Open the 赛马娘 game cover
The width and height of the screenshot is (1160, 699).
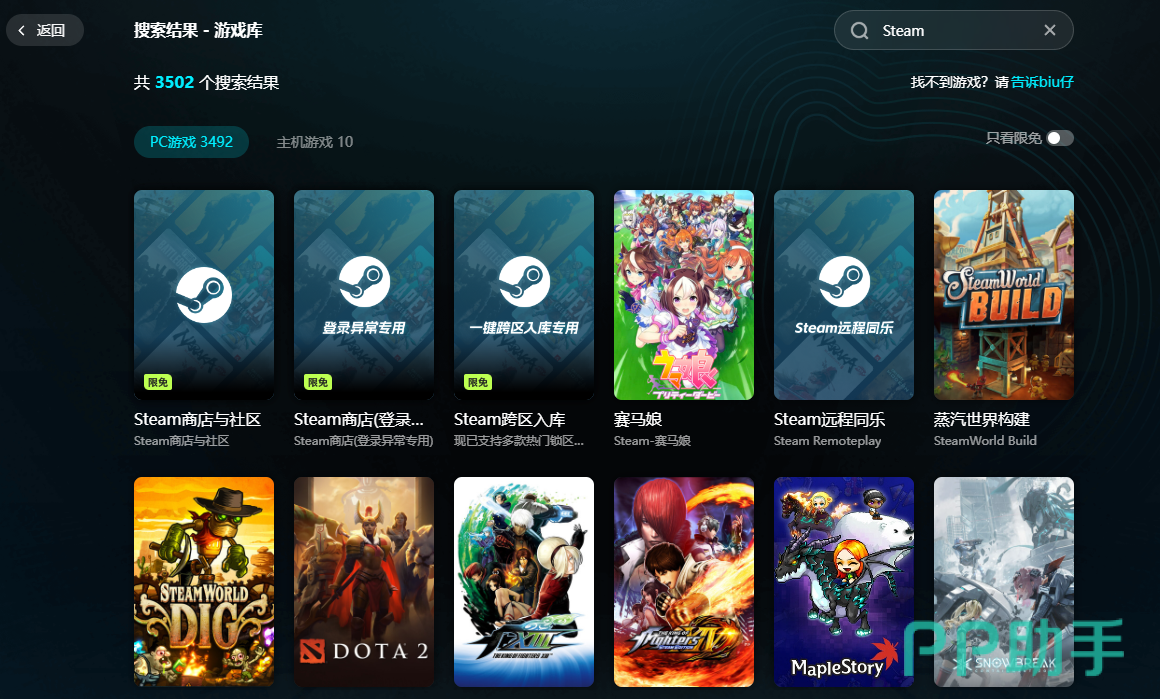tap(684, 294)
